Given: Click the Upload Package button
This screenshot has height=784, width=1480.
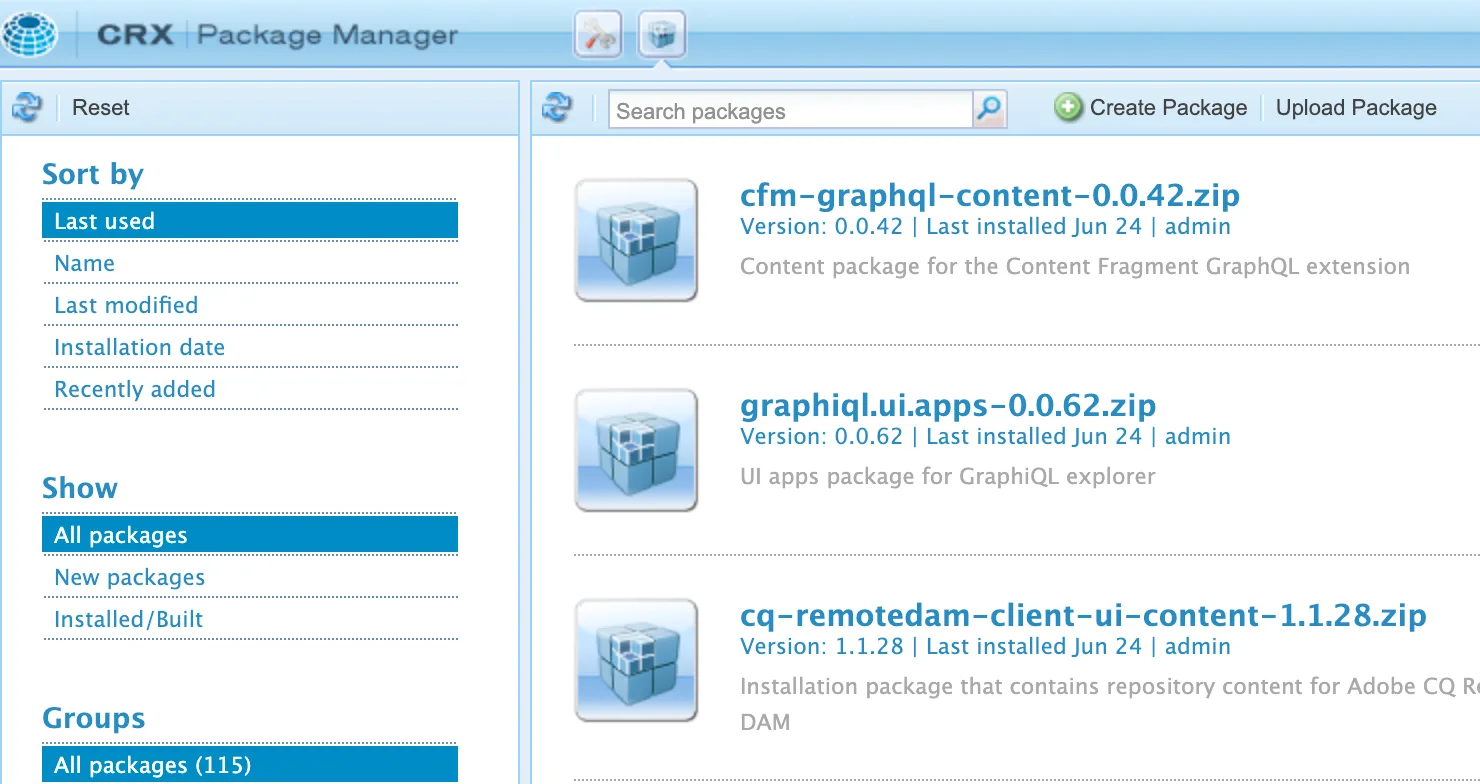Looking at the screenshot, I should [1356, 108].
